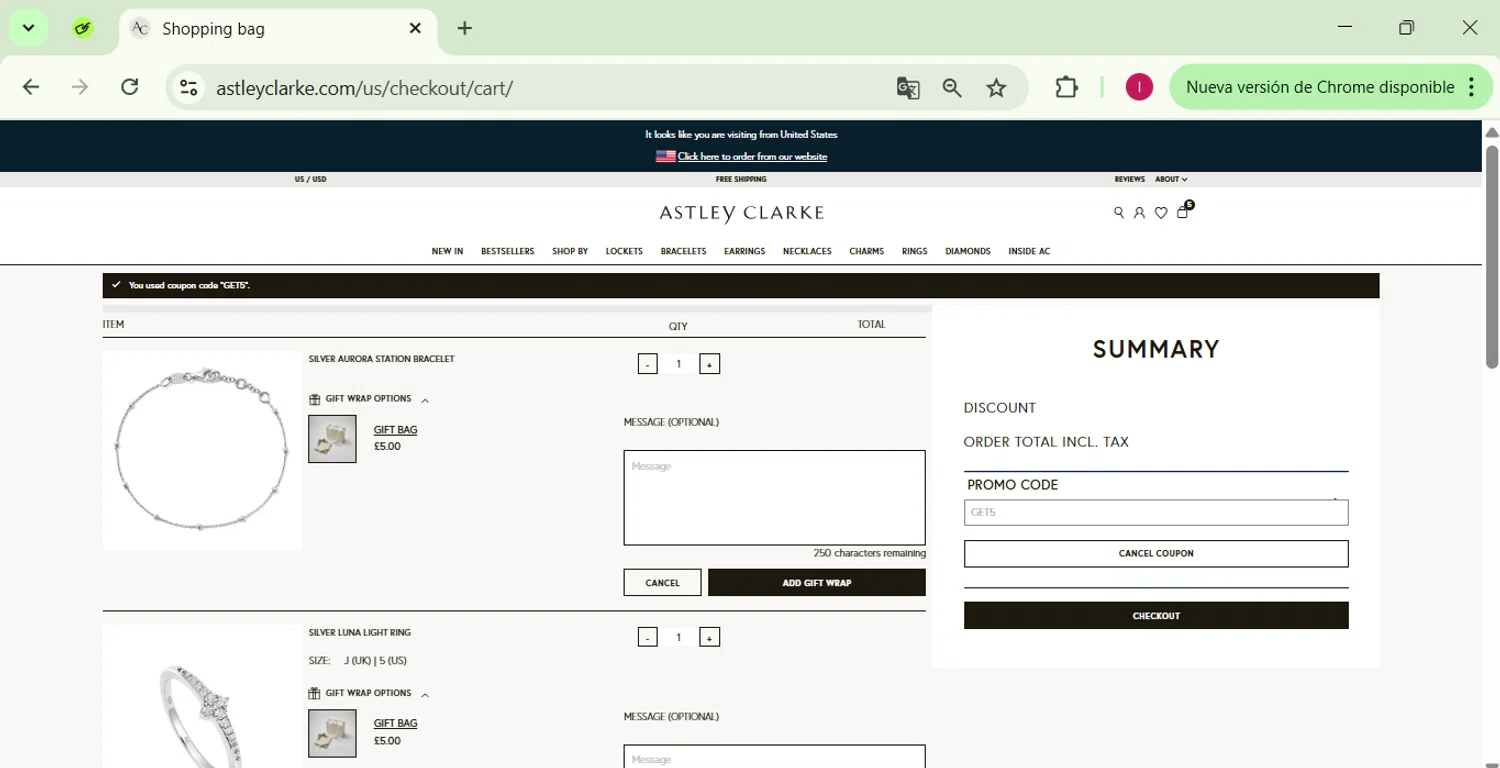This screenshot has height=768, width=1500.
Task: Open the Rings menu
Action: pos(914,252)
